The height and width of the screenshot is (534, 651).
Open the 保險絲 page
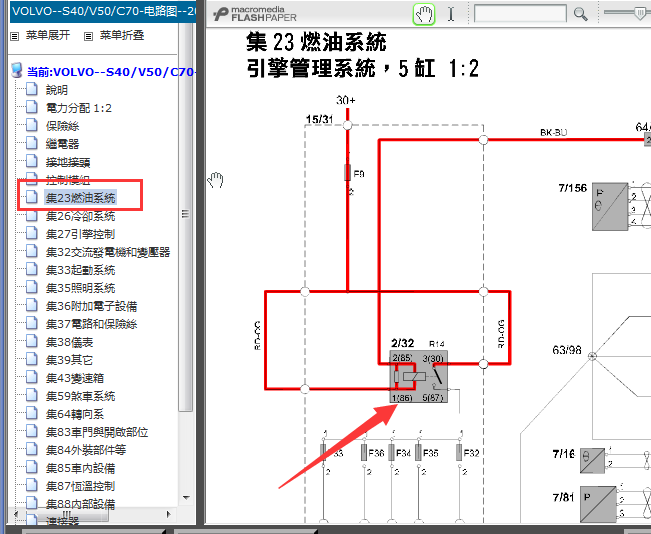(62, 126)
